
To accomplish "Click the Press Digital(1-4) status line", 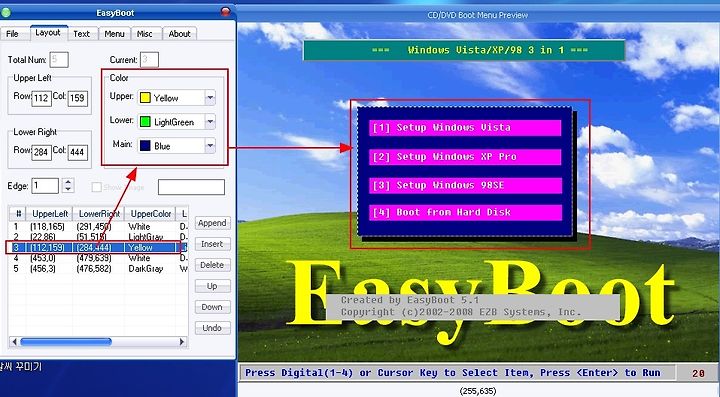I will pos(453,373).
